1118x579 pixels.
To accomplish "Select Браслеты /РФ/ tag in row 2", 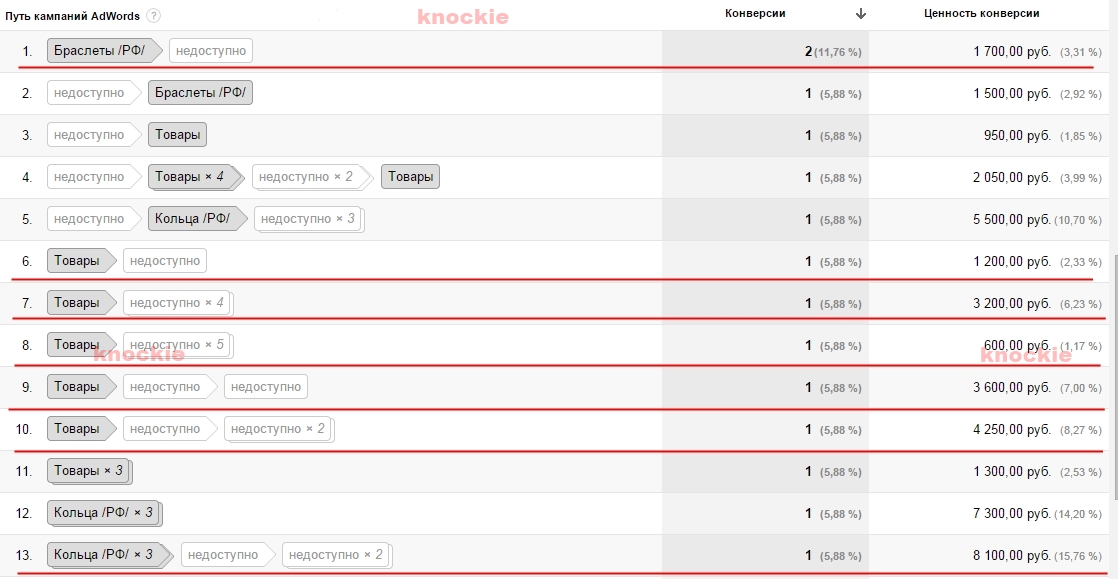I will 200,93.
